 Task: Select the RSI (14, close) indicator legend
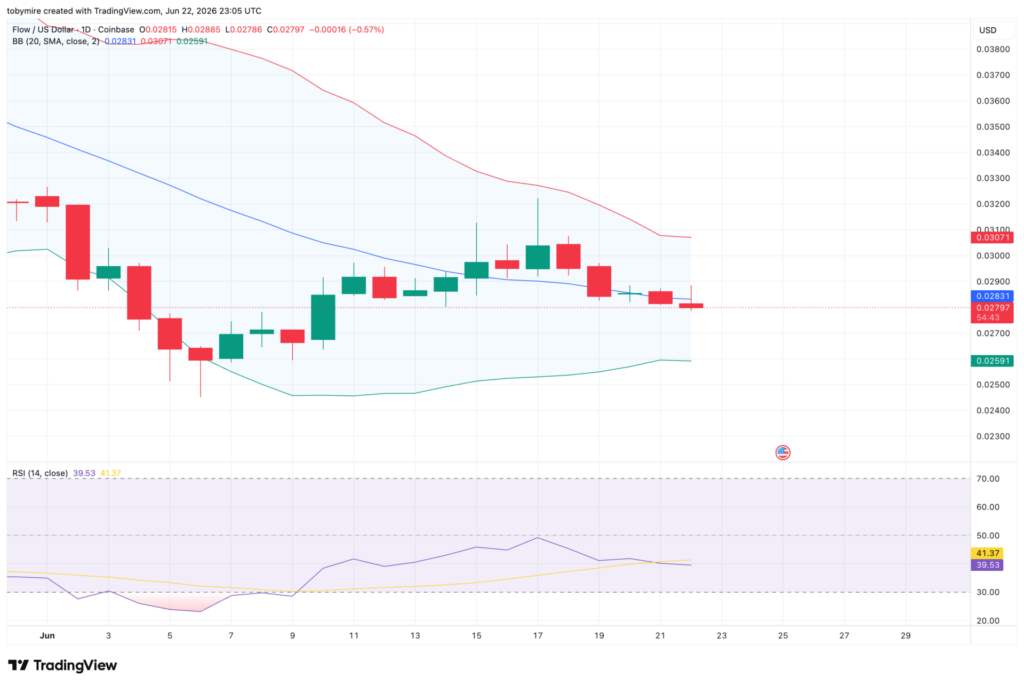point(40,473)
